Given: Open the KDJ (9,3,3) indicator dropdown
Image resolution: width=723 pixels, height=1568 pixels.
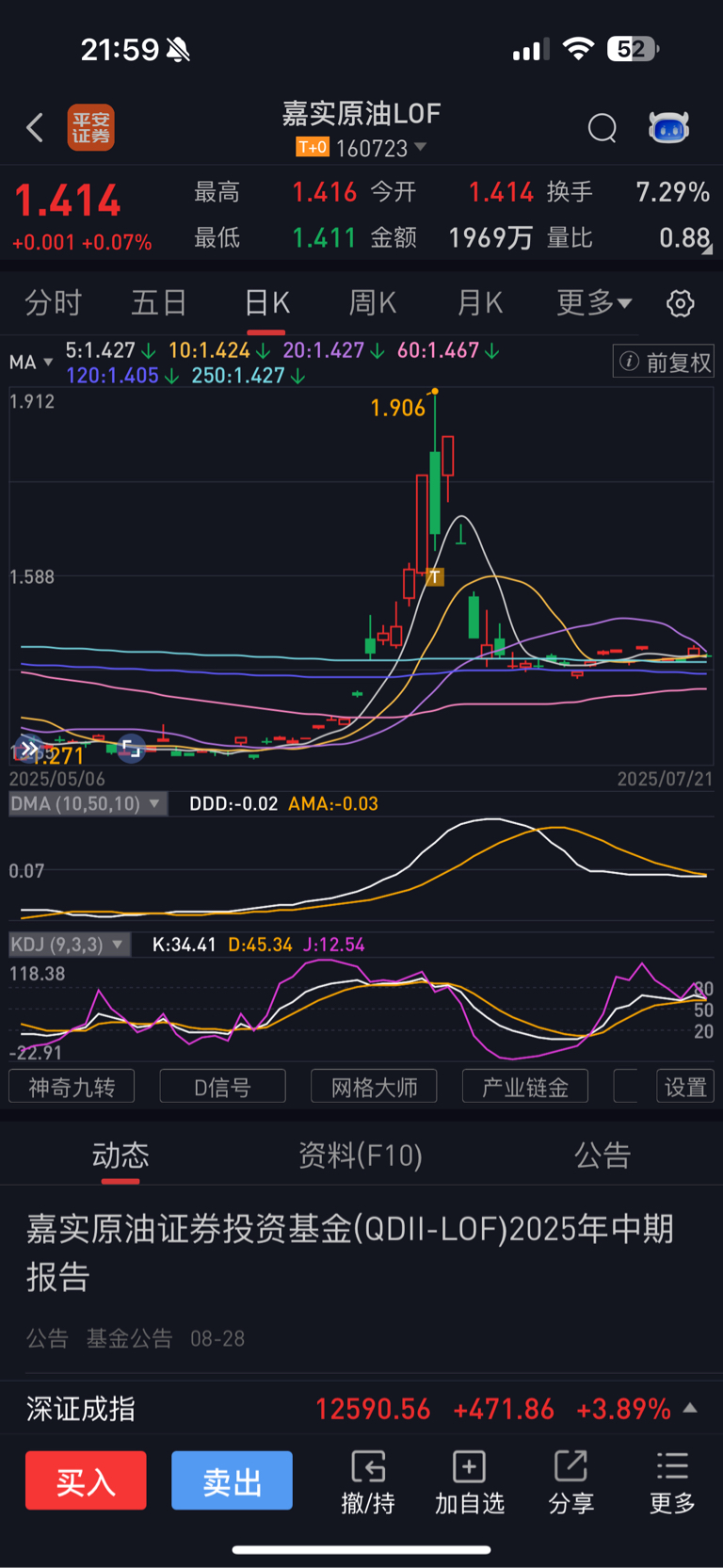Looking at the screenshot, I should point(70,945).
